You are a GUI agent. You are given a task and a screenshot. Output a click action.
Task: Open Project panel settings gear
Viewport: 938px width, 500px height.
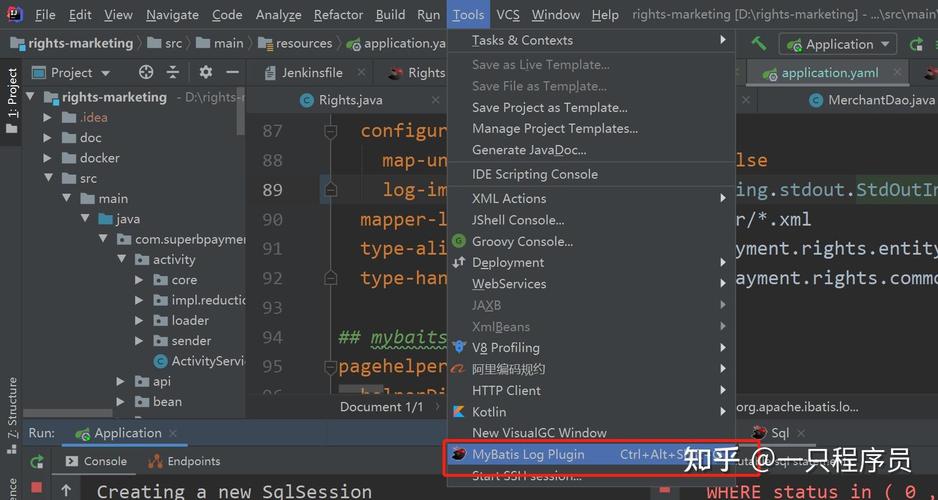coord(206,73)
